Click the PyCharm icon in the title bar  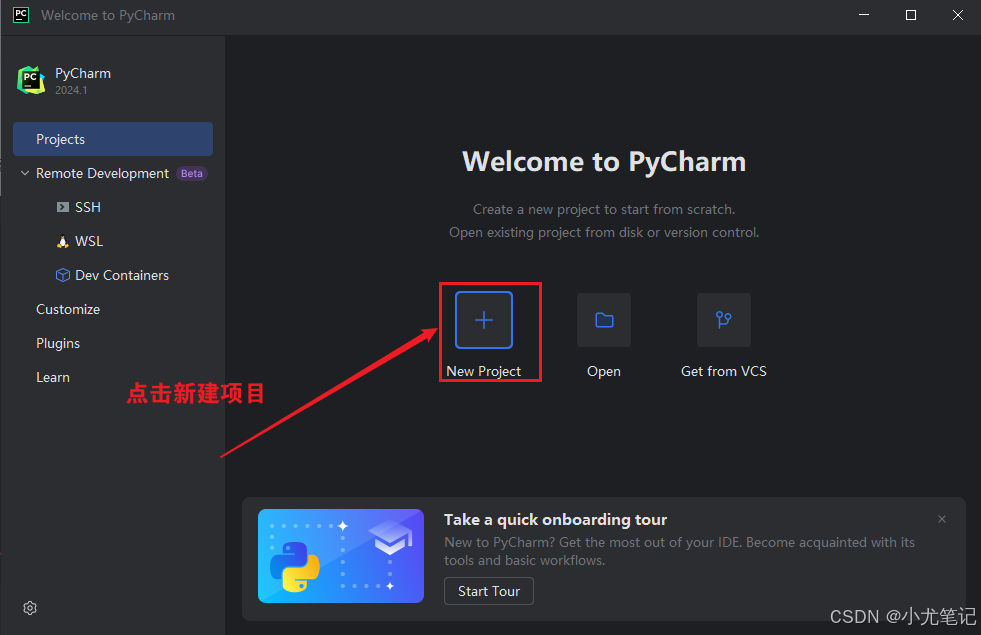(x=20, y=15)
